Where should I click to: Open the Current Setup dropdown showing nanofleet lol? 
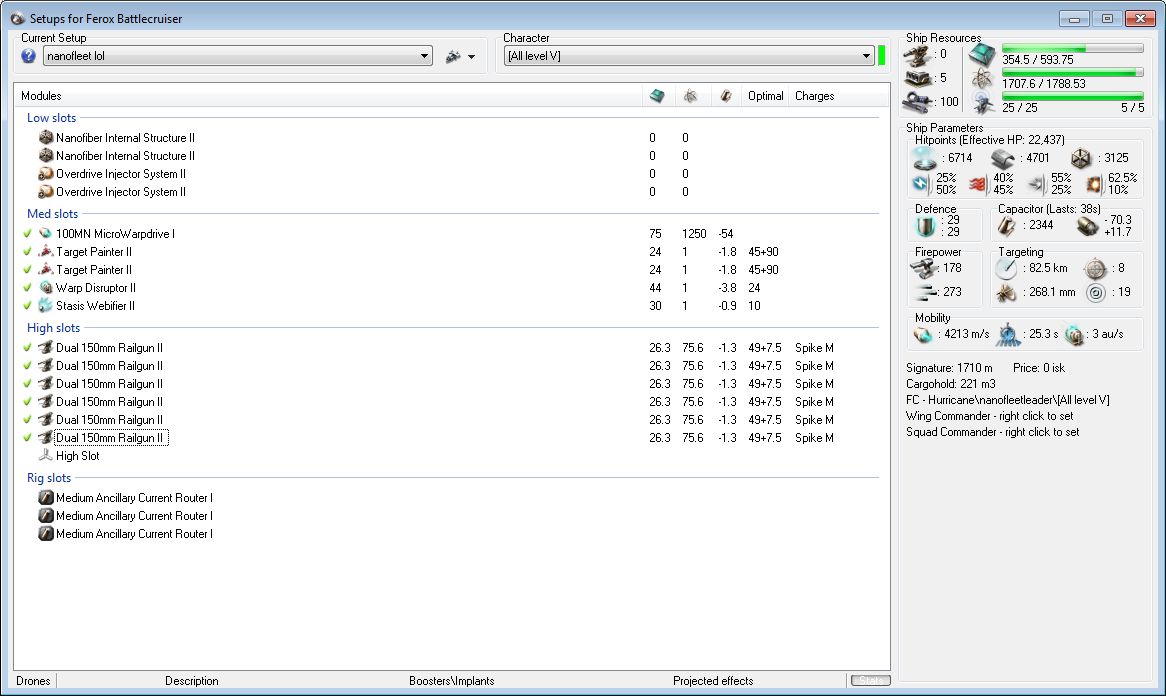click(238, 56)
